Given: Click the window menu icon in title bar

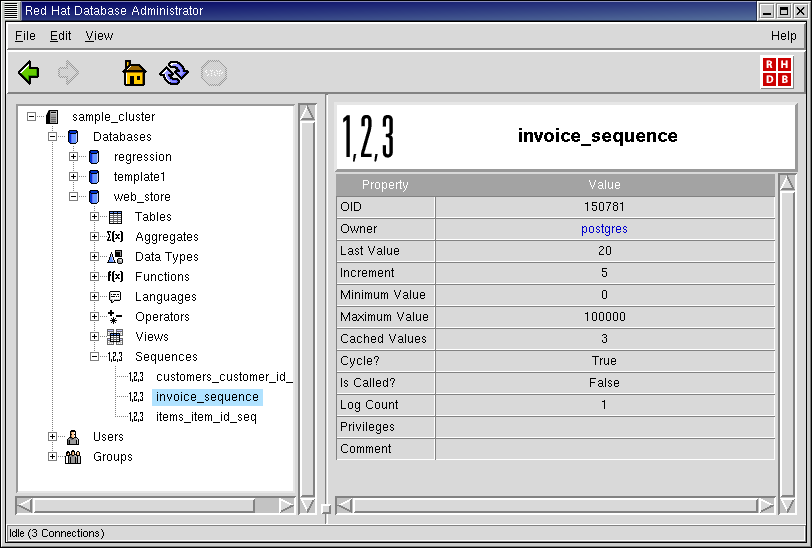Looking at the screenshot, I should (11, 10).
